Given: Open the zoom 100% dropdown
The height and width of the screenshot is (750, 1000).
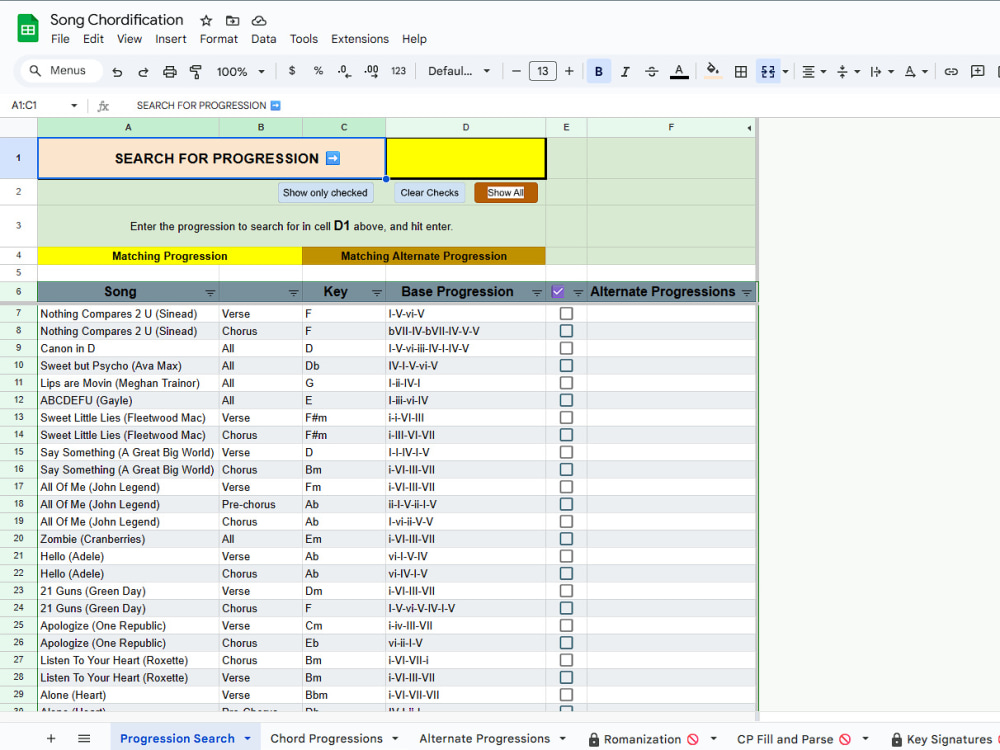Looking at the screenshot, I should point(240,71).
